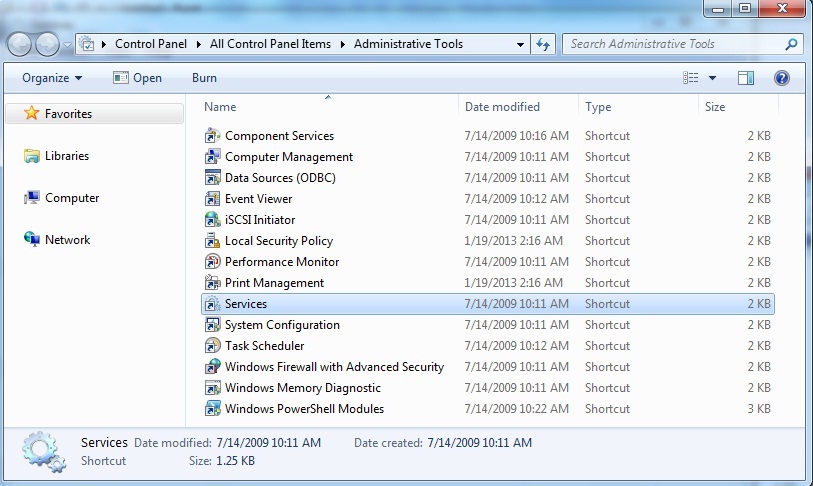
Task: Select Windows Firewall with Advanced Security icon
Action: coord(212,367)
